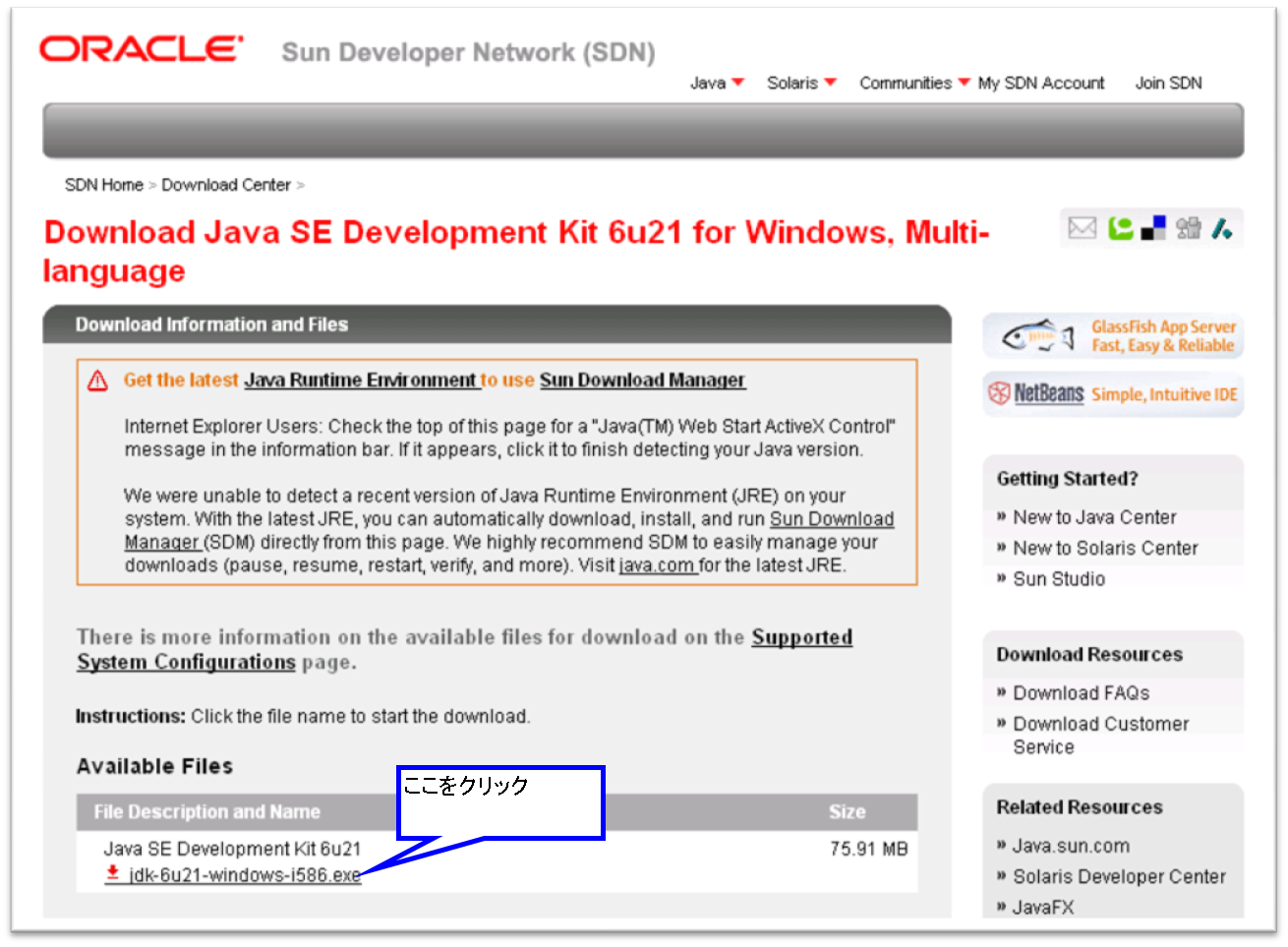Click the NetBeans Simple, Intuitive IDE banner

1113,394
